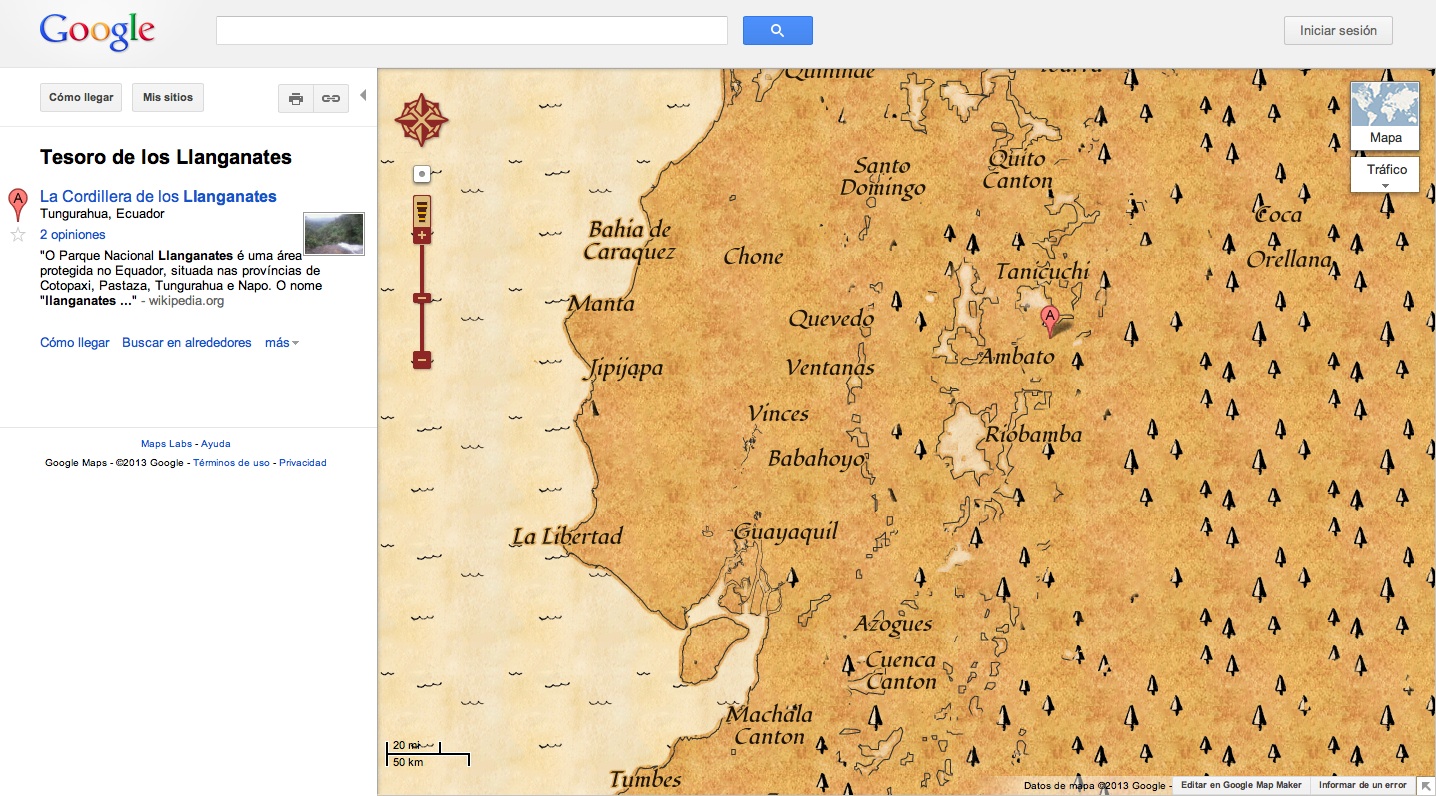Collapse the side panel with the arrow

[363, 96]
